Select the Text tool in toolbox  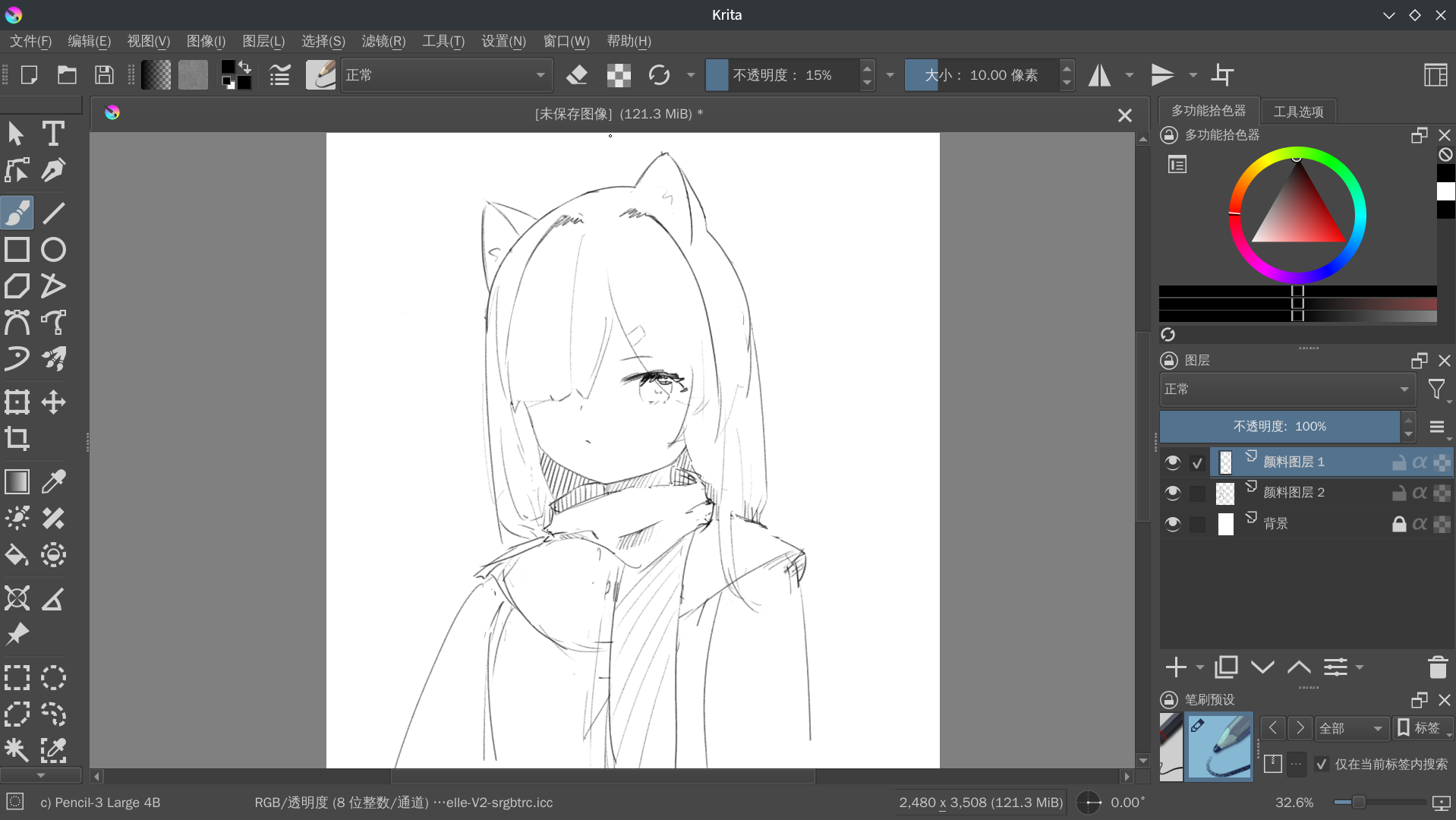coord(53,134)
